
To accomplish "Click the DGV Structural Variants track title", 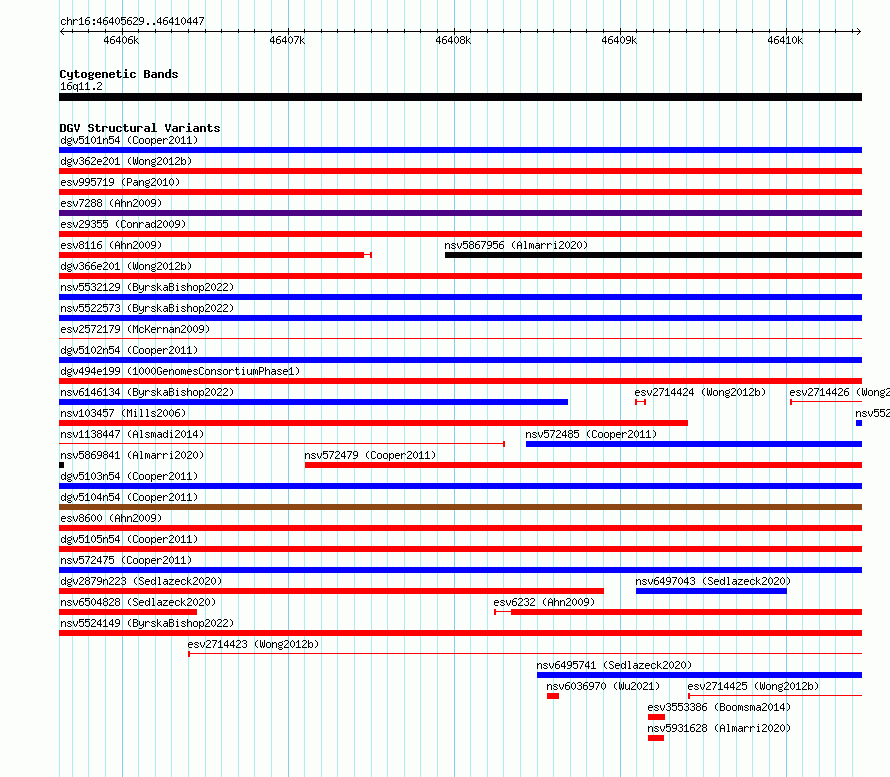I will pos(140,128).
